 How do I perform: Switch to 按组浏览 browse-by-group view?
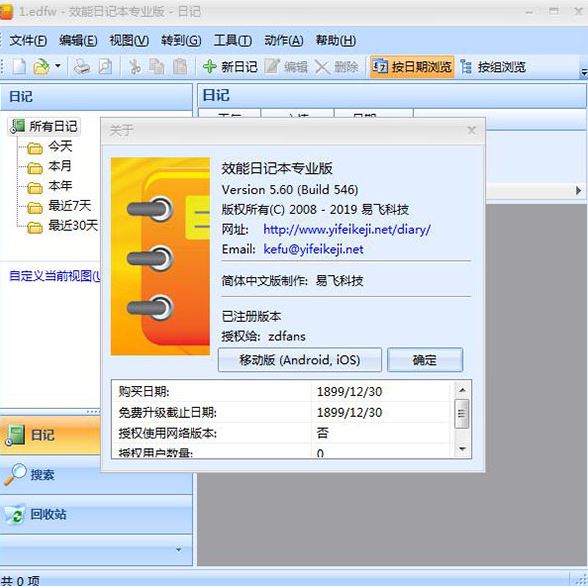tap(493, 67)
